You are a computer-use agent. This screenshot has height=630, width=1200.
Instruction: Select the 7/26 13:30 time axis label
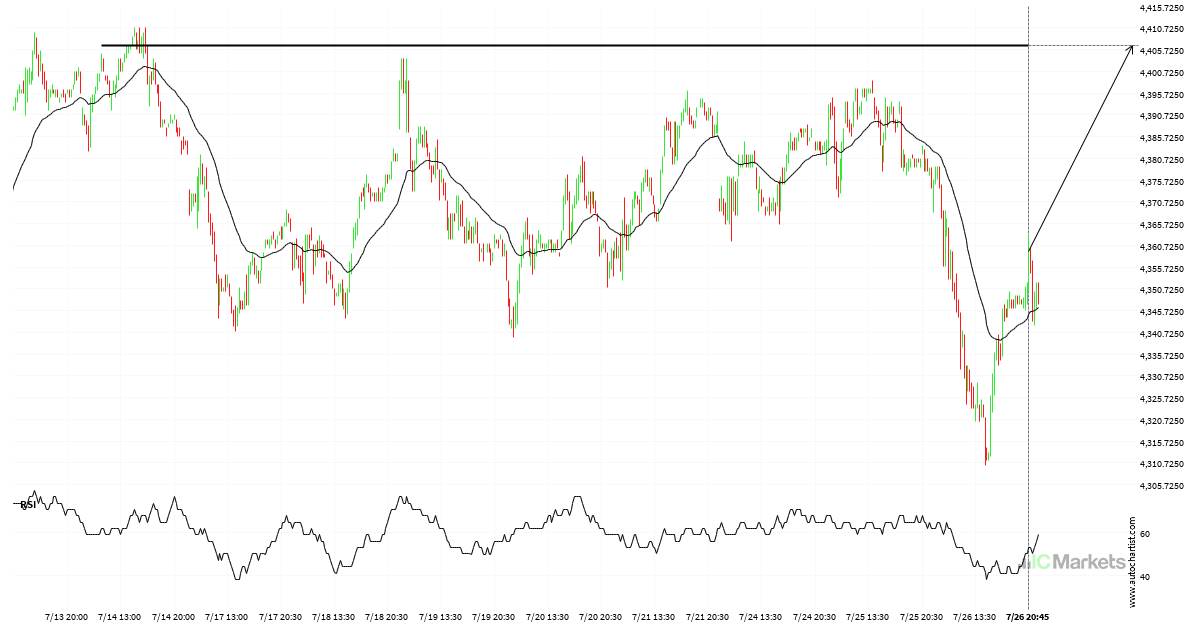tap(974, 617)
